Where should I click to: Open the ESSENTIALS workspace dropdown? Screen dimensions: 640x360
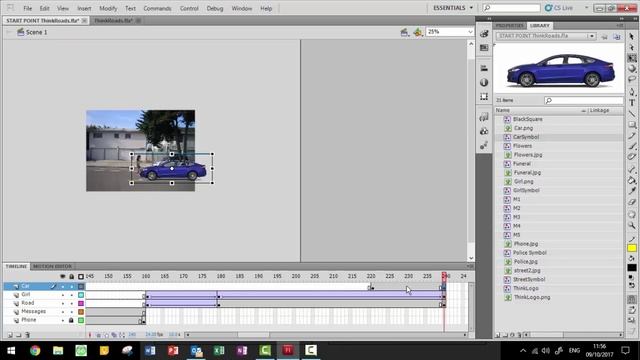click(453, 8)
